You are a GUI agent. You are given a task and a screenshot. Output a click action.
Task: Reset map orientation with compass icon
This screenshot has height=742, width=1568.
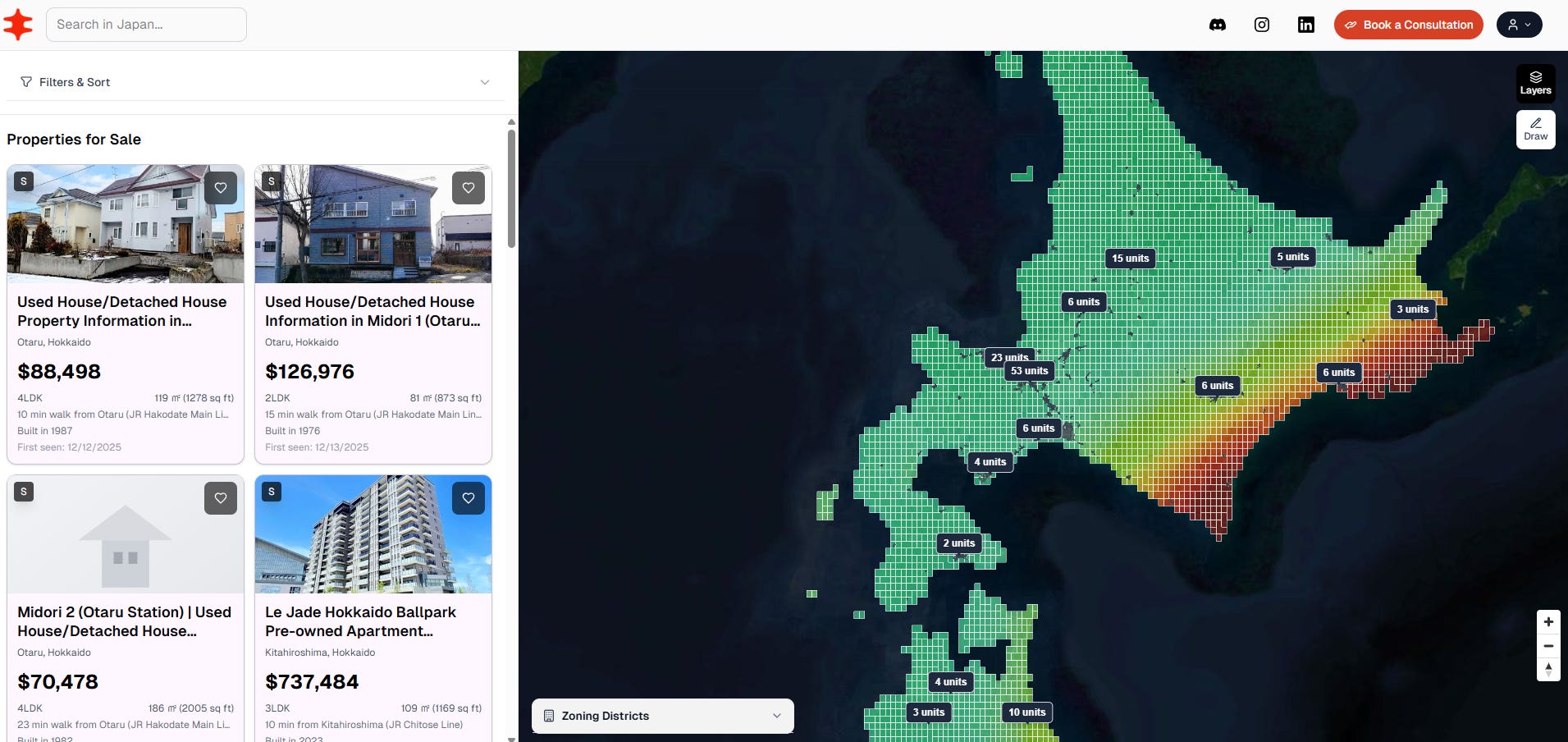point(1548,670)
